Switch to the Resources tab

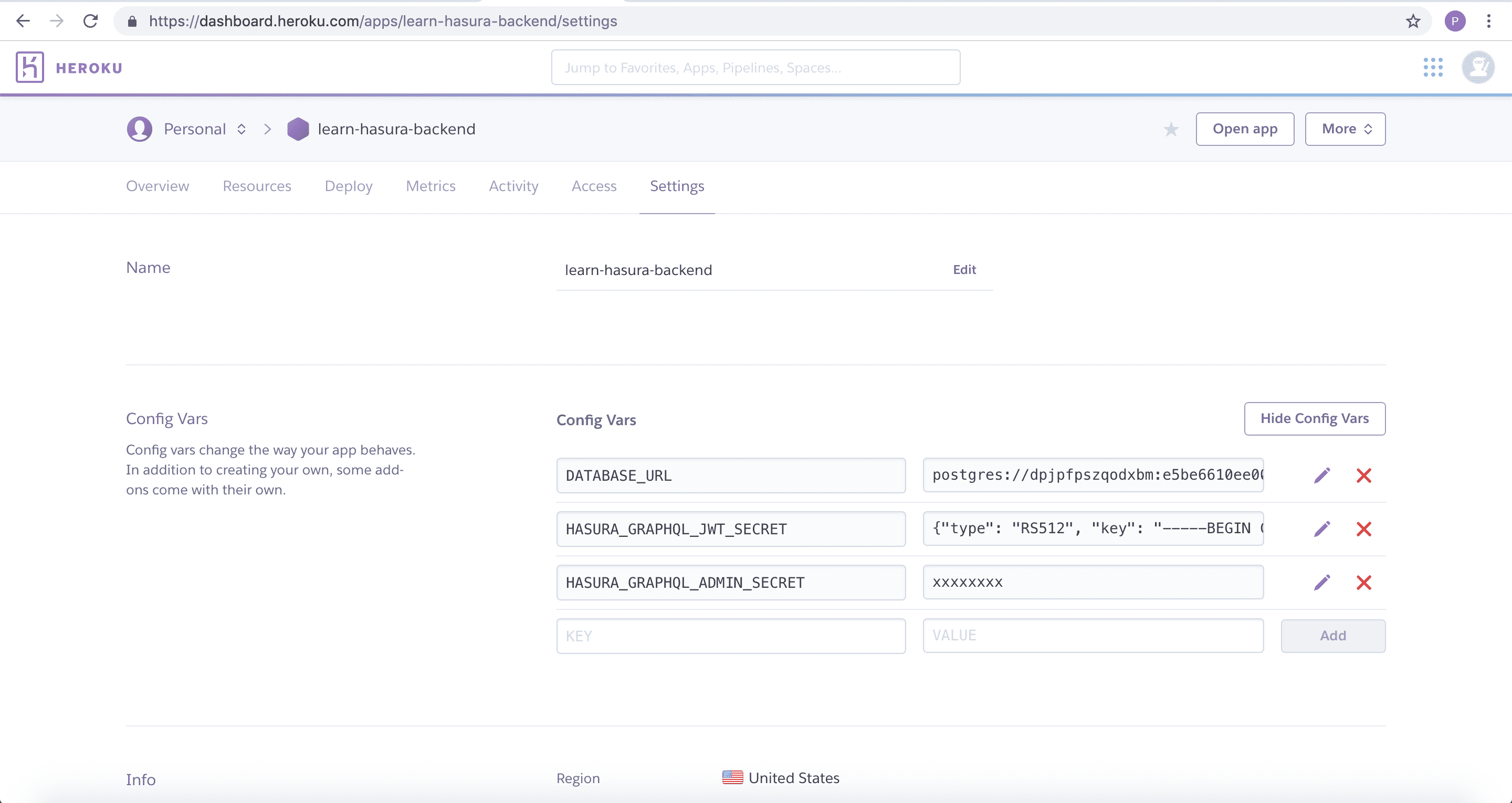click(x=257, y=186)
